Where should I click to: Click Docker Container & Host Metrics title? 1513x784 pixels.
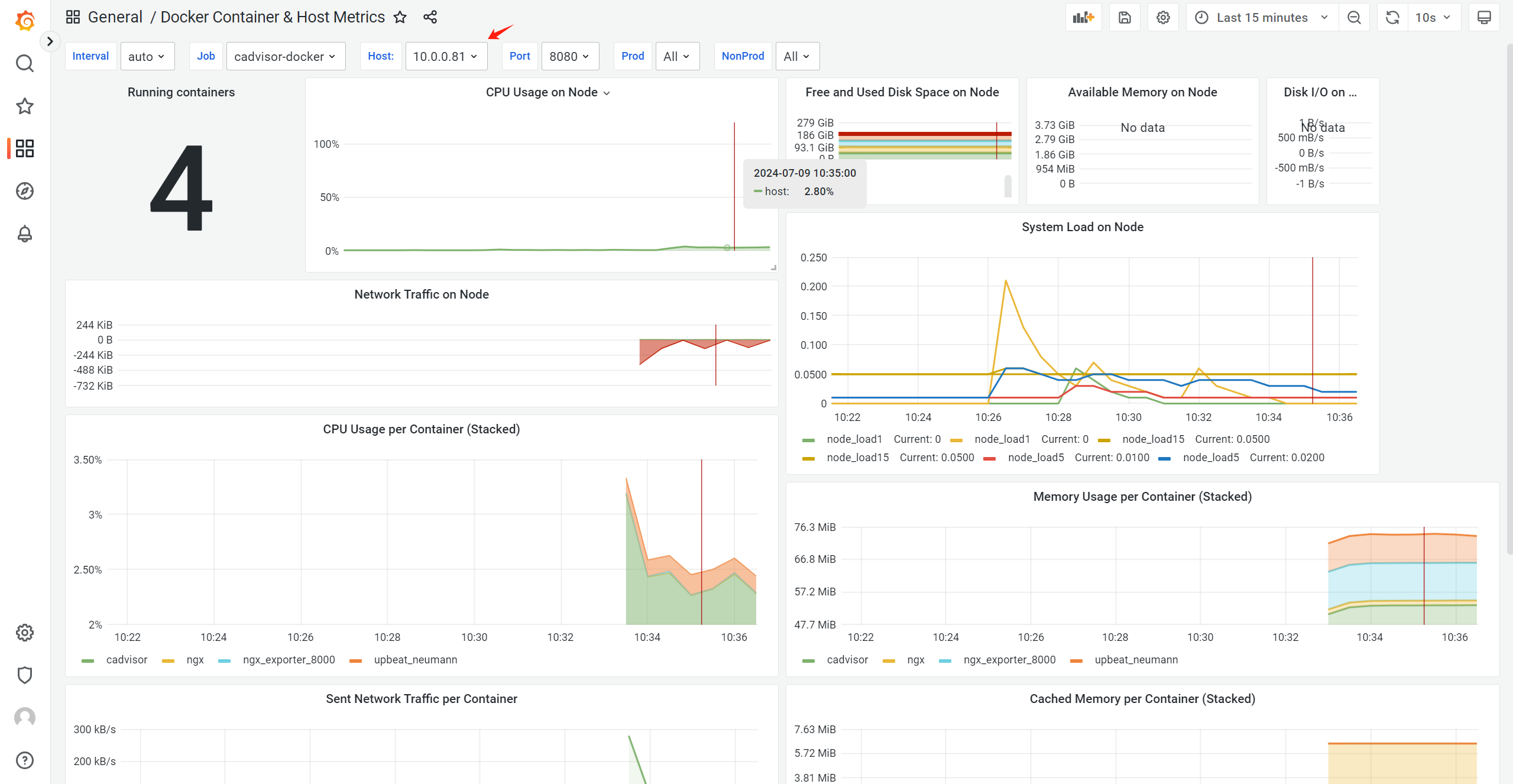click(273, 17)
